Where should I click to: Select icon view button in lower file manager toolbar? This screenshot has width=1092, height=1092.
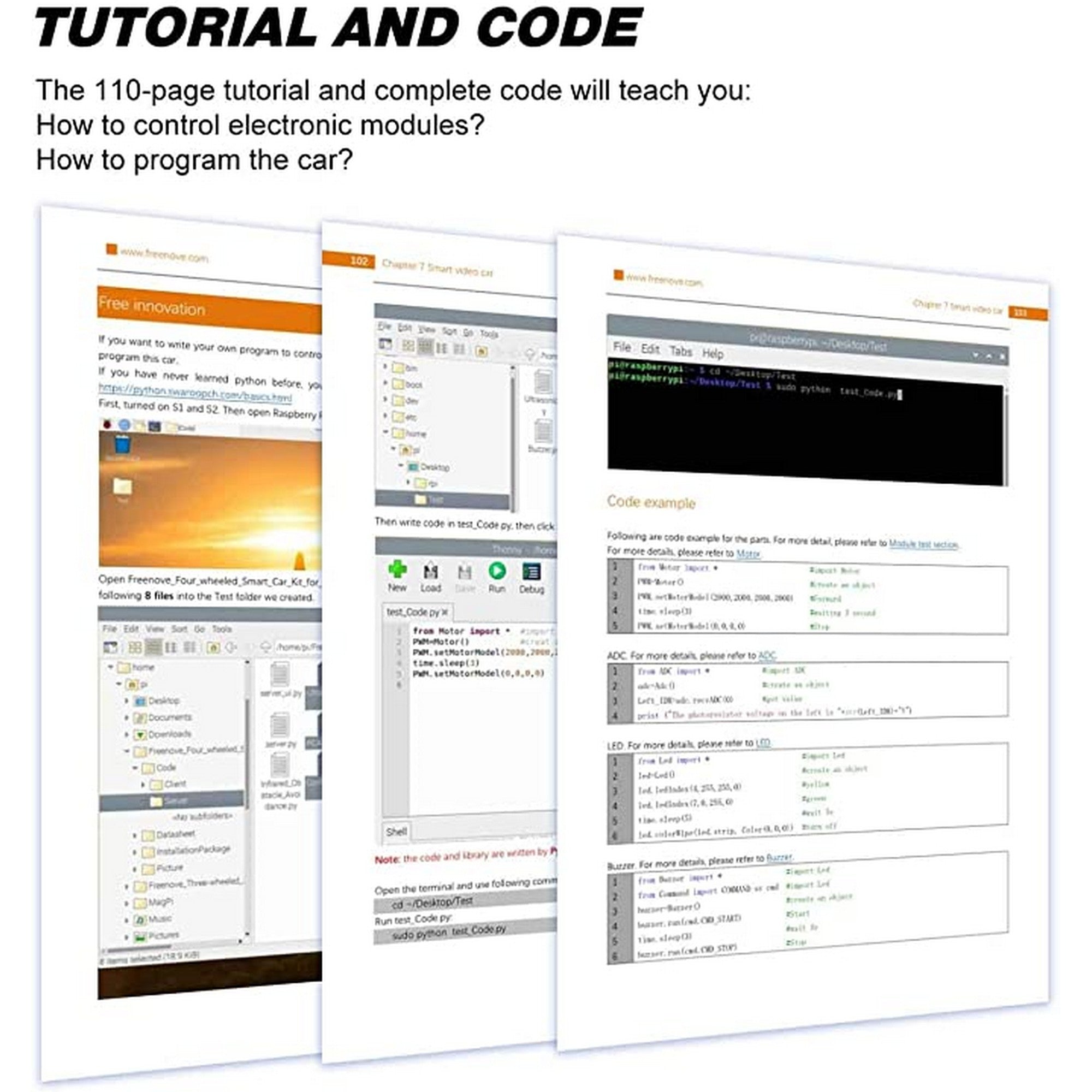click(135, 647)
